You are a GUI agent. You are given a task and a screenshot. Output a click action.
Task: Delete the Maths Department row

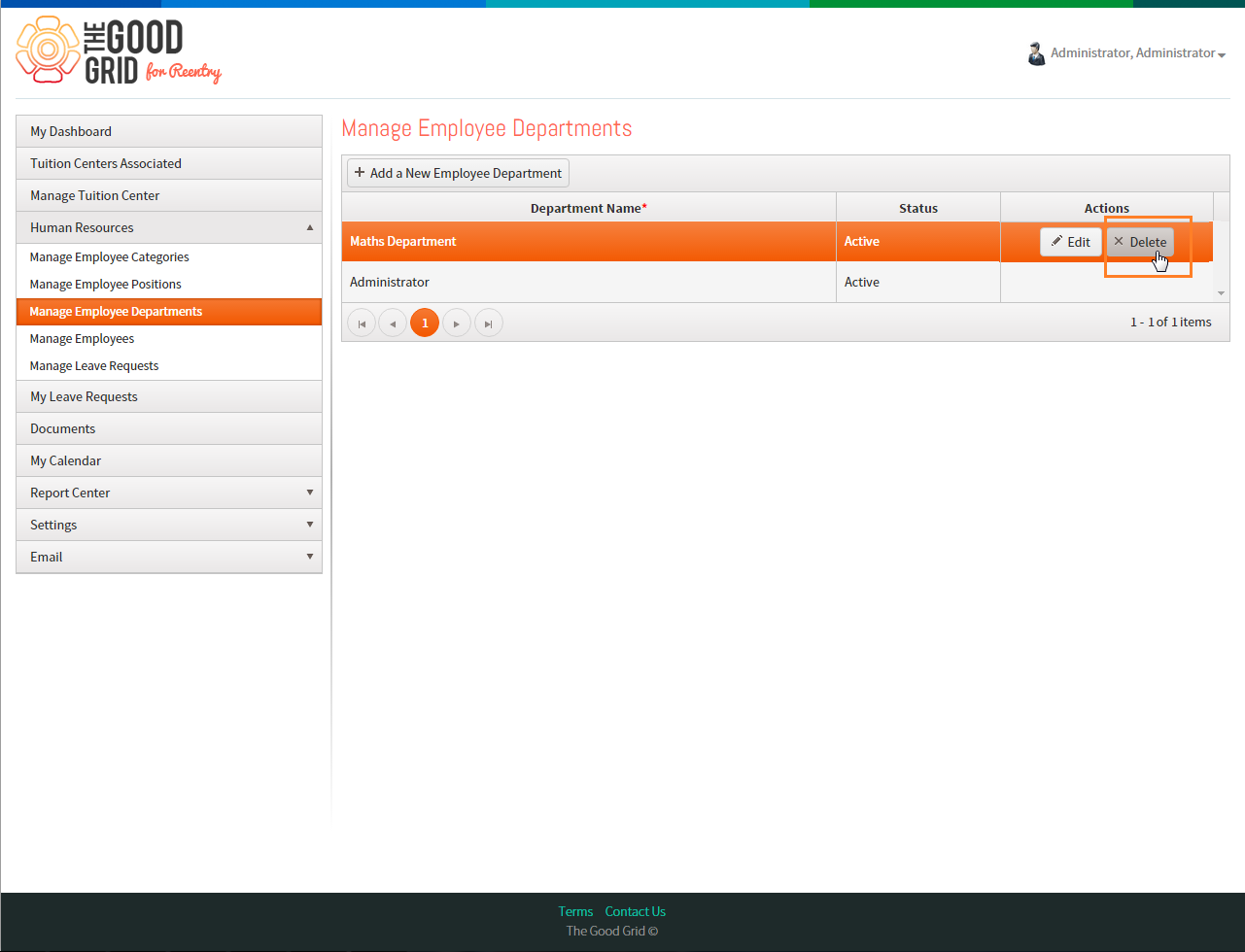[x=1140, y=242]
